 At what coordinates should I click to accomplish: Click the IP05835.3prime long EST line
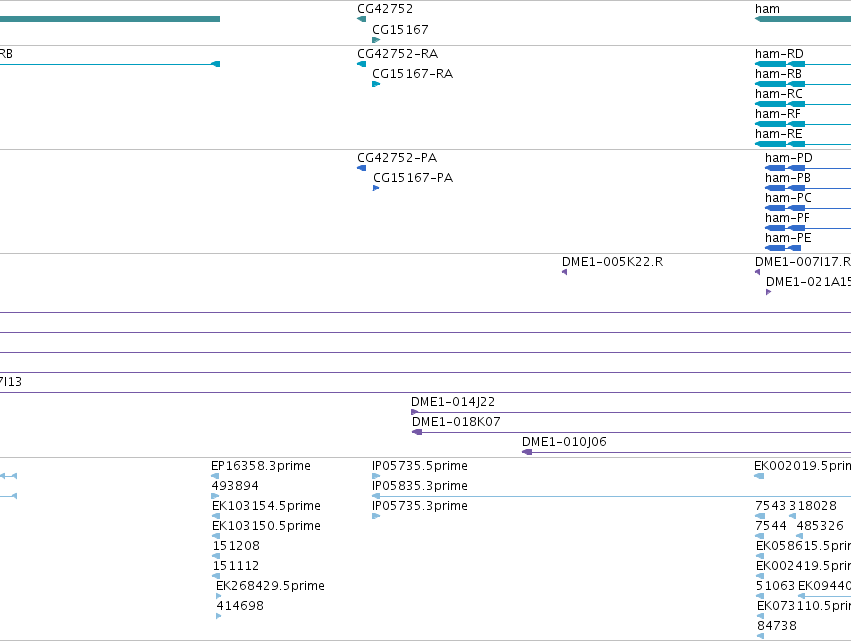611,496
